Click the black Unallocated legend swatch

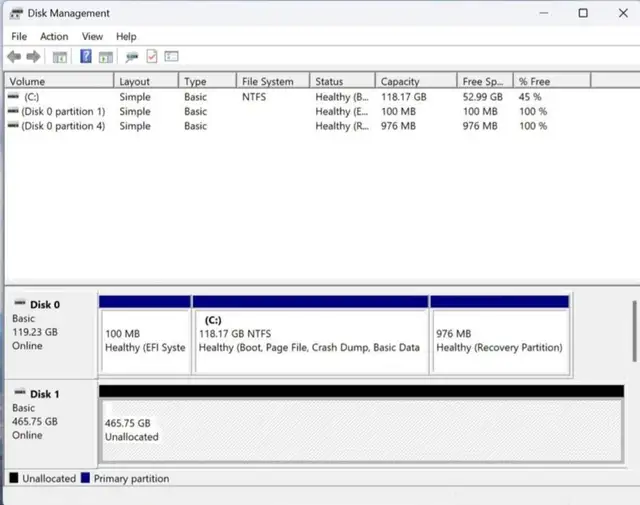coord(14,478)
